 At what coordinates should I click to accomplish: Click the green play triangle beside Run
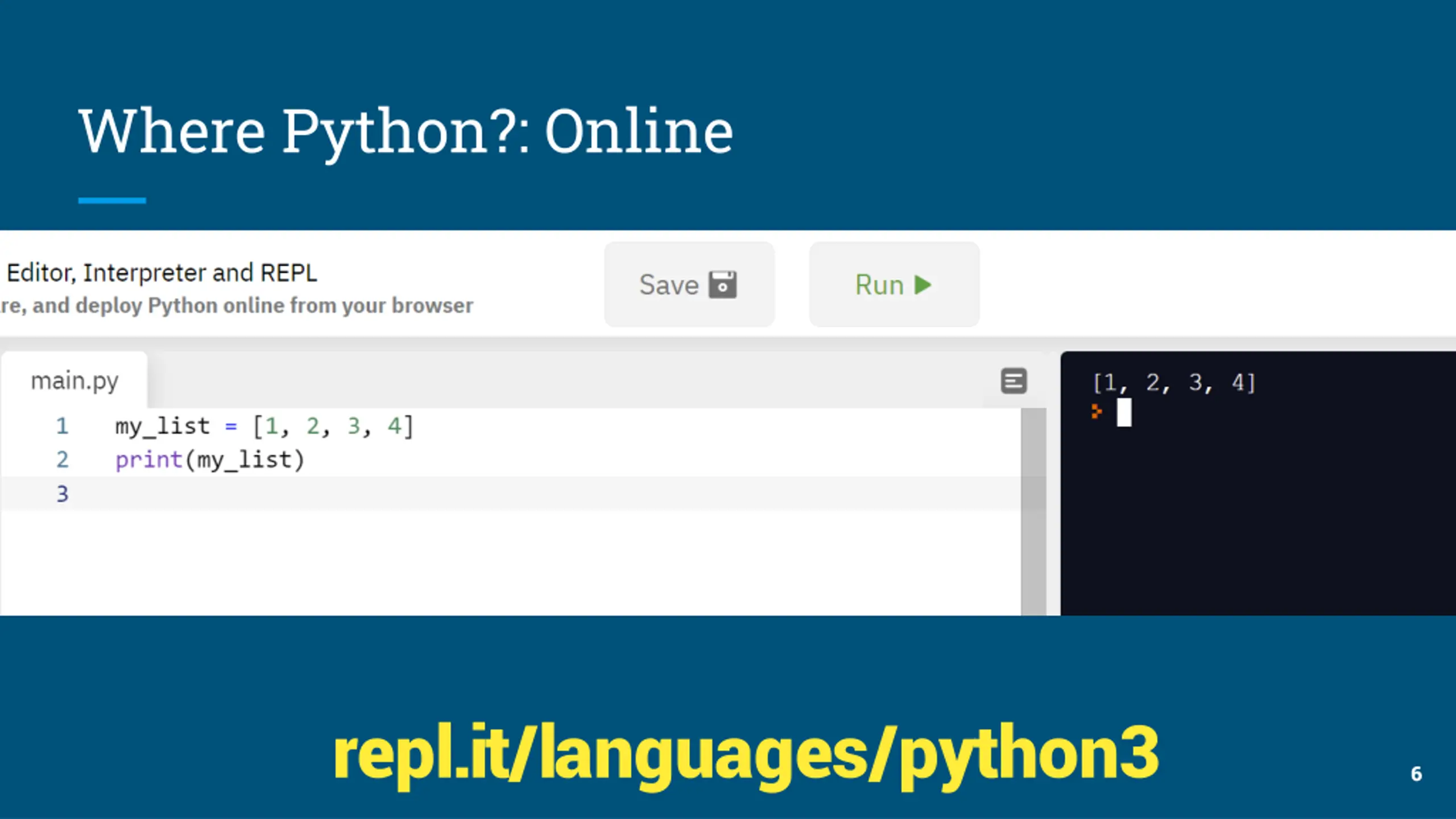pos(923,284)
